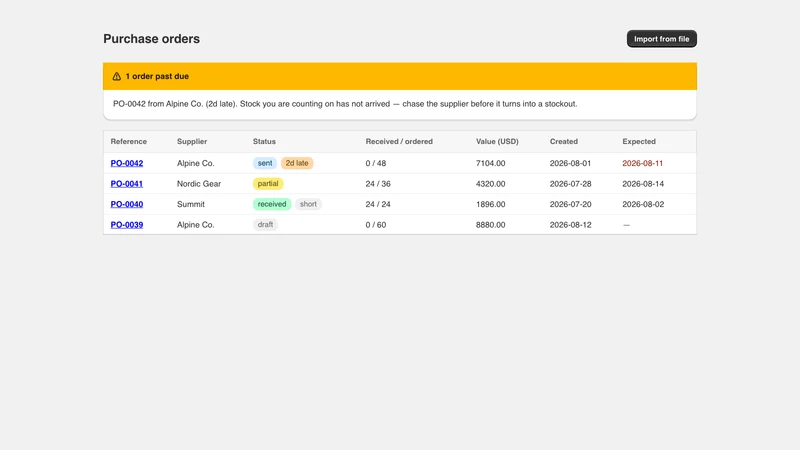Click expected date 2026-08-14

643,184
